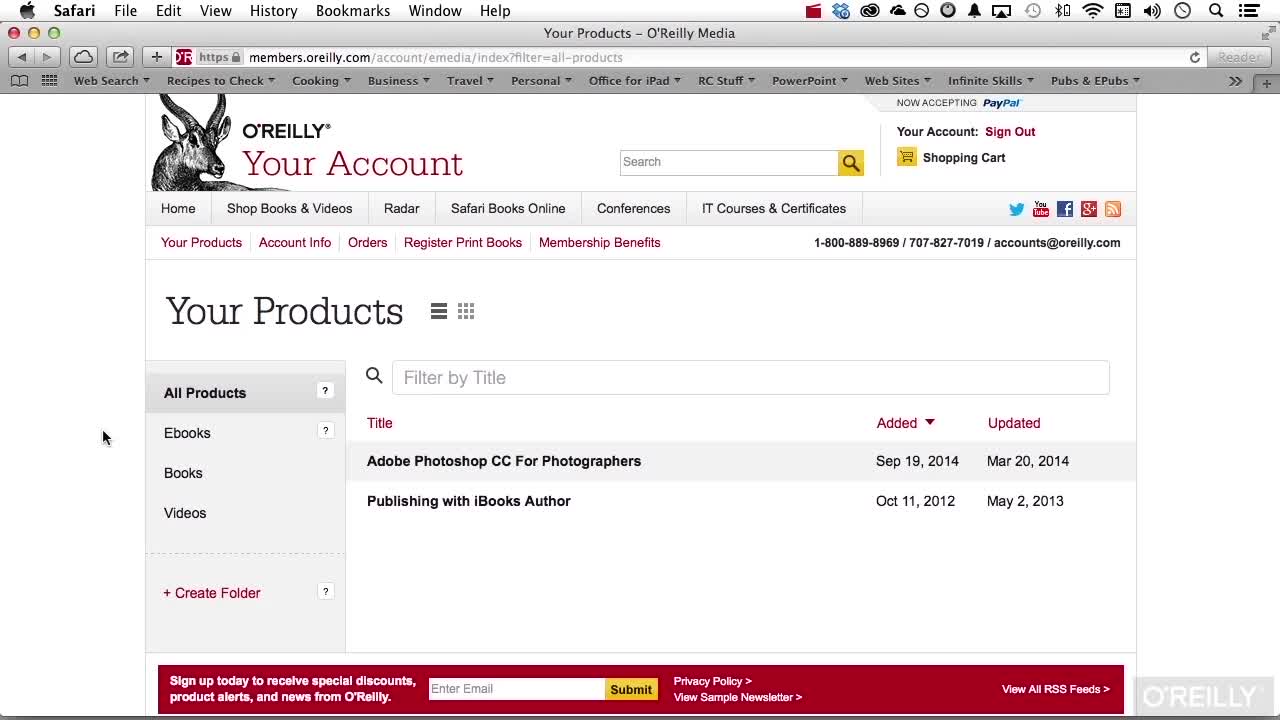
Task: Click the Enter Email field
Action: 517,689
